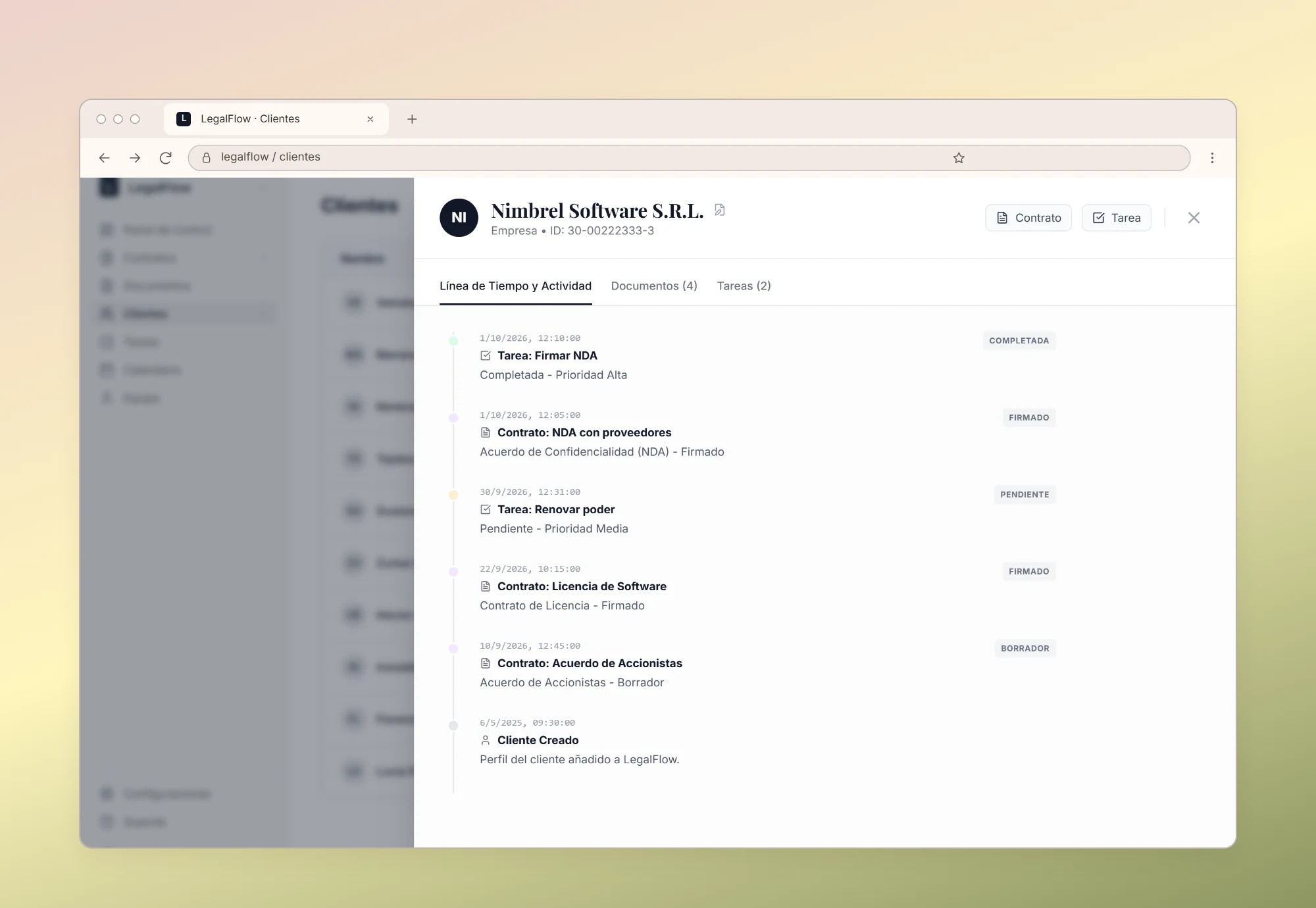The image size is (1316, 908).
Task: Click the document icon beside Contrato: NDA con proveedores
Action: (486, 433)
